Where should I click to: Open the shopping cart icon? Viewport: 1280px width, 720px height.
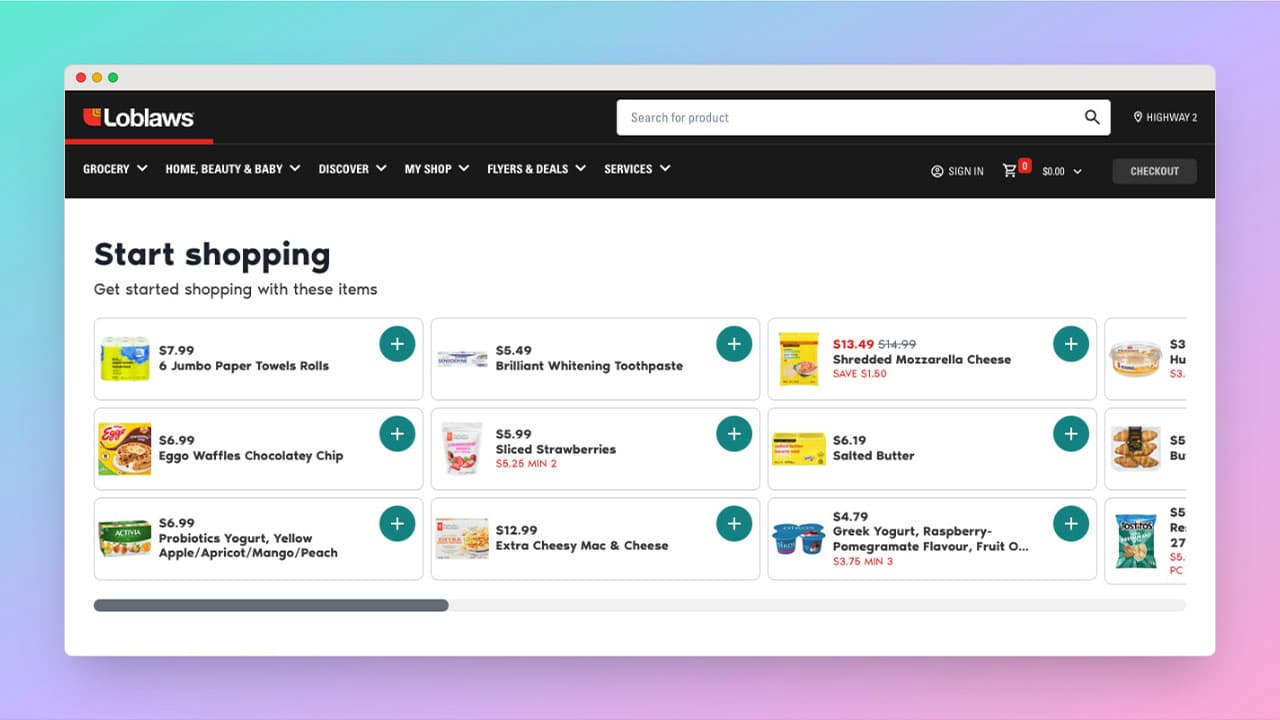click(1010, 170)
